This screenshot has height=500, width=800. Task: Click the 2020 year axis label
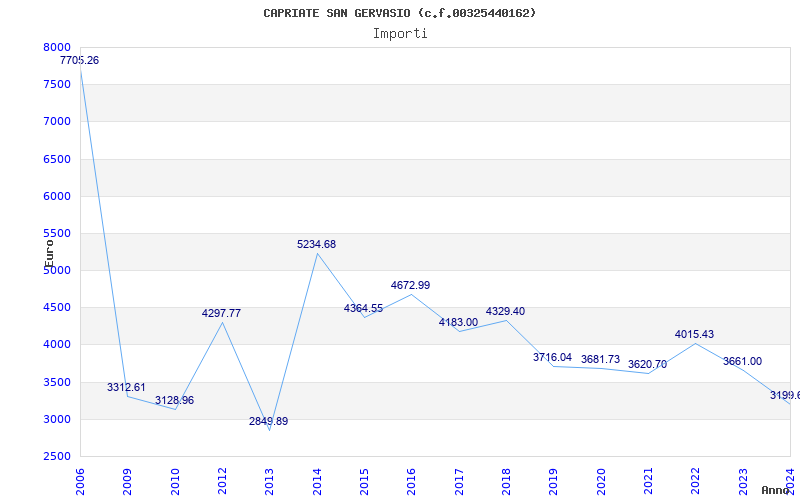tap(601, 482)
